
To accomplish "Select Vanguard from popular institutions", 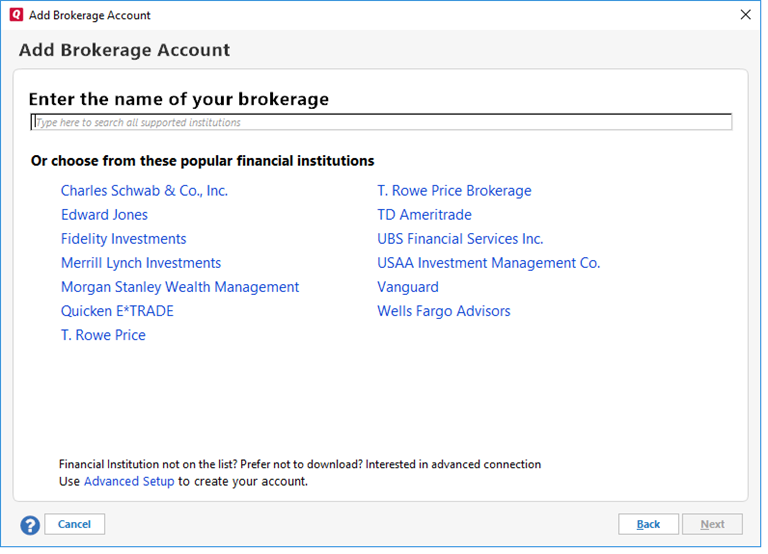I will coord(408,287).
